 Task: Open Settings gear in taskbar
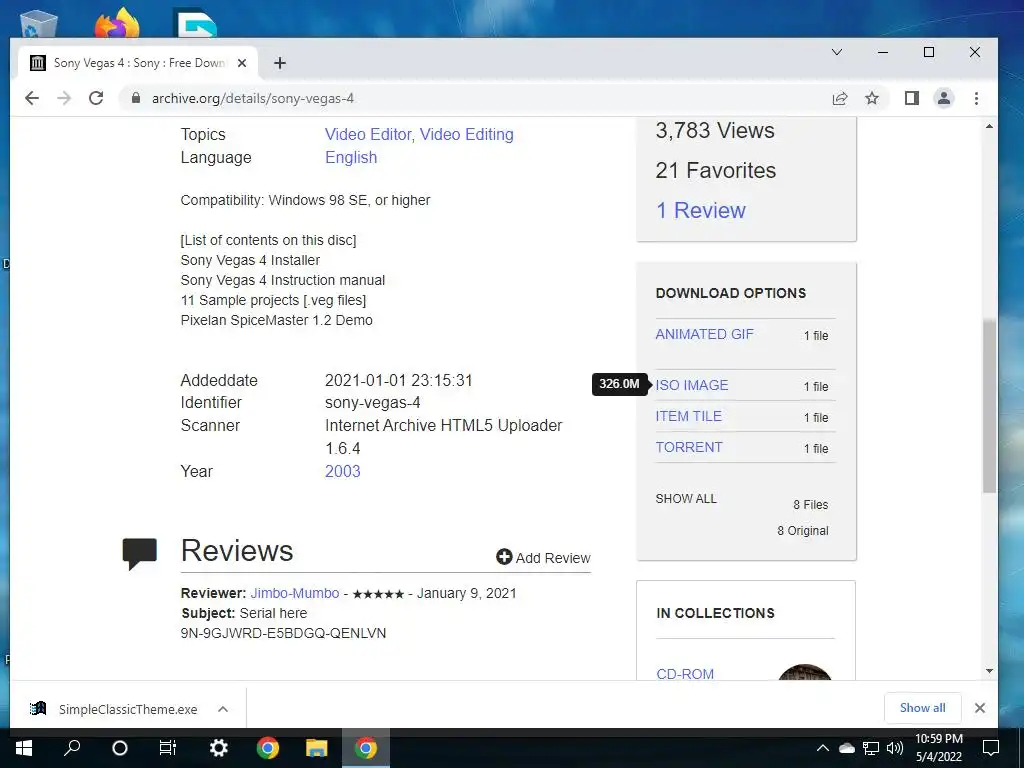(218, 748)
